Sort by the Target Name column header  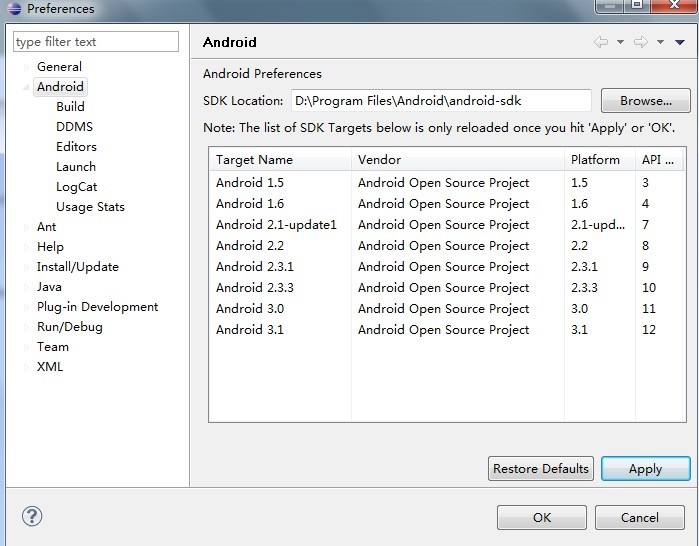(x=280, y=160)
